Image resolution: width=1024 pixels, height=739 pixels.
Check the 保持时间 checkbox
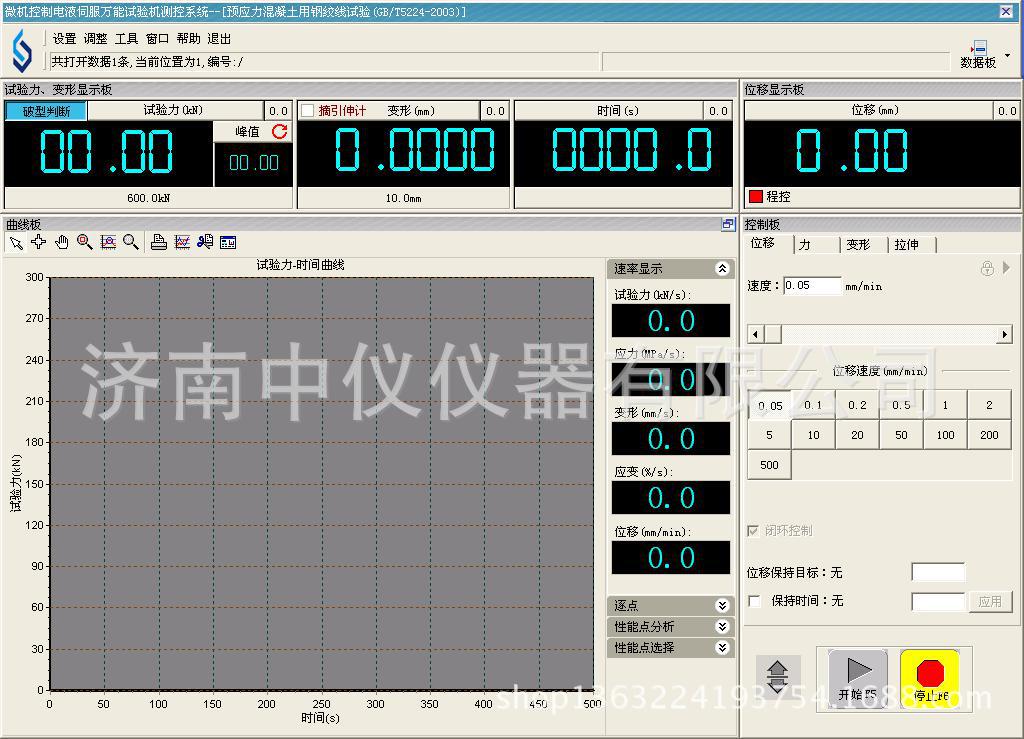click(x=755, y=601)
